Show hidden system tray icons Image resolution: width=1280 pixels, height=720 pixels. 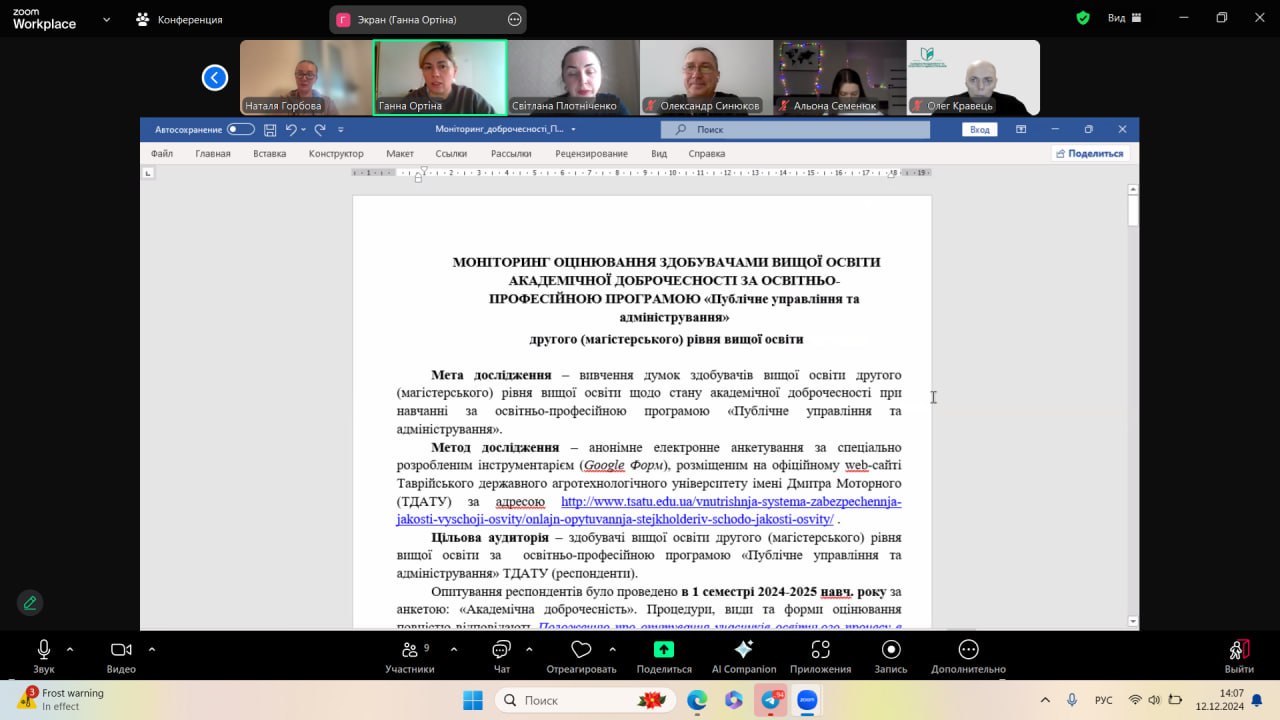click(x=1046, y=700)
